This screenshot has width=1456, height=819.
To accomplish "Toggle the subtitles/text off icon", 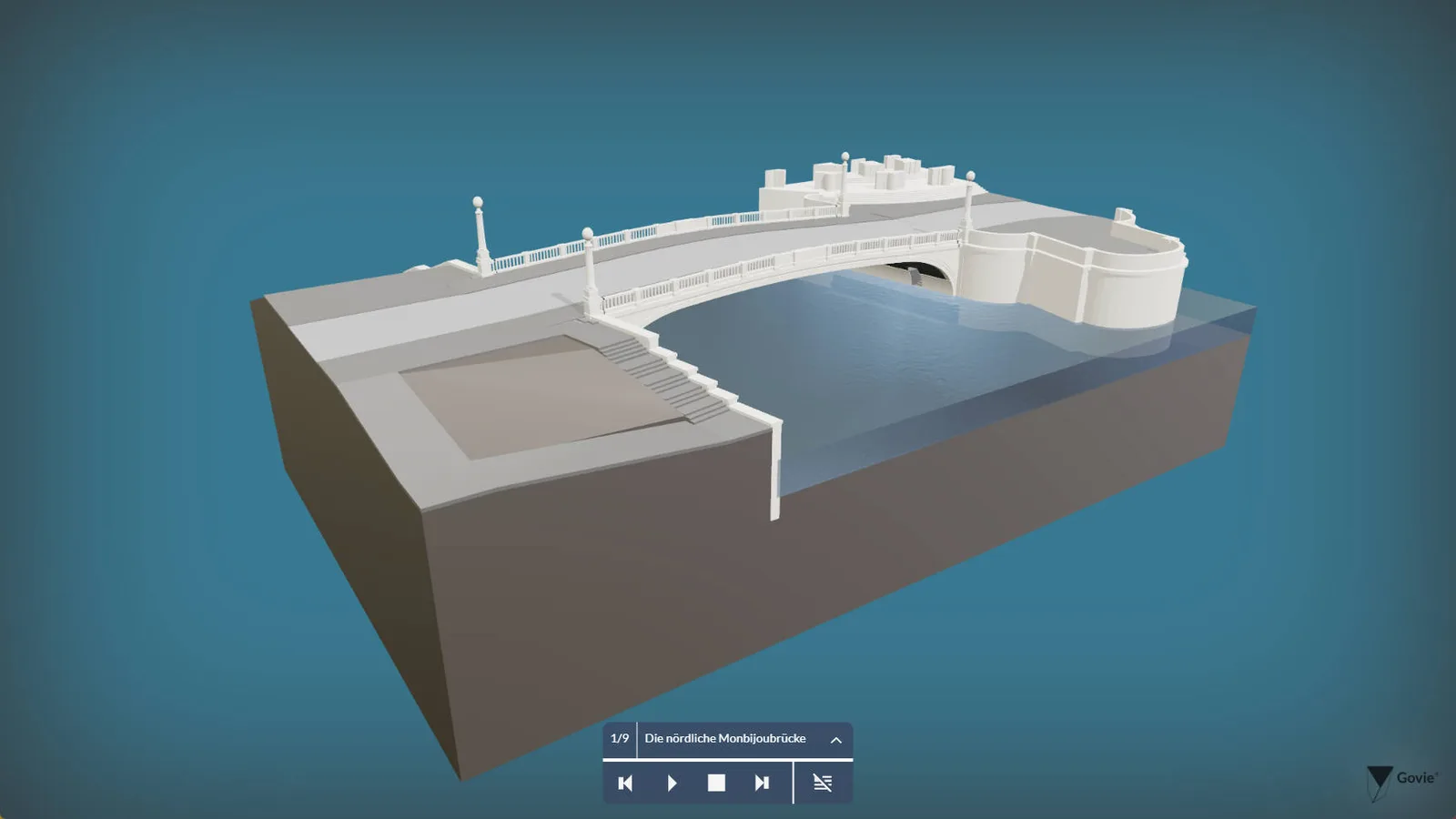I will (x=823, y=783).
